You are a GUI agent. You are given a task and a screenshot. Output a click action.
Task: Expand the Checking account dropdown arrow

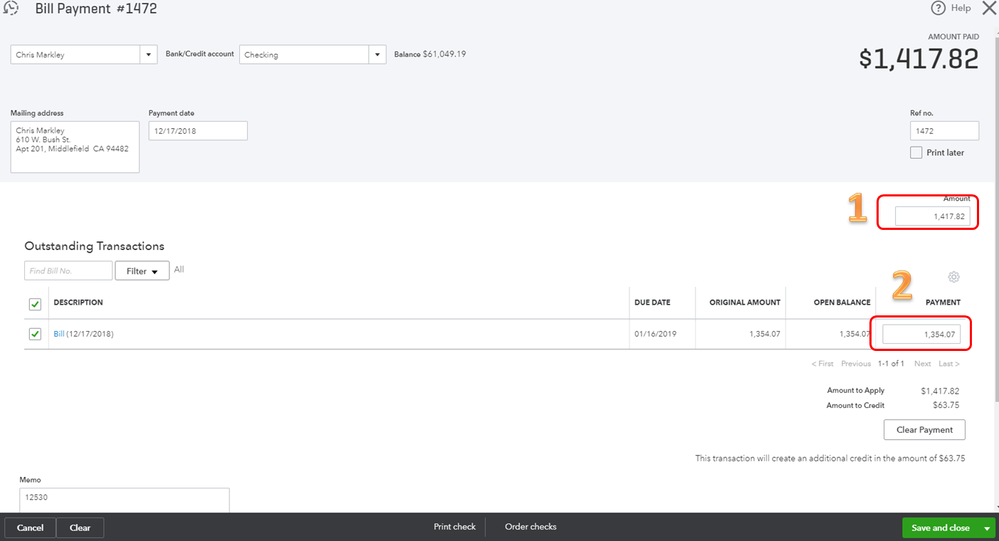377,55
